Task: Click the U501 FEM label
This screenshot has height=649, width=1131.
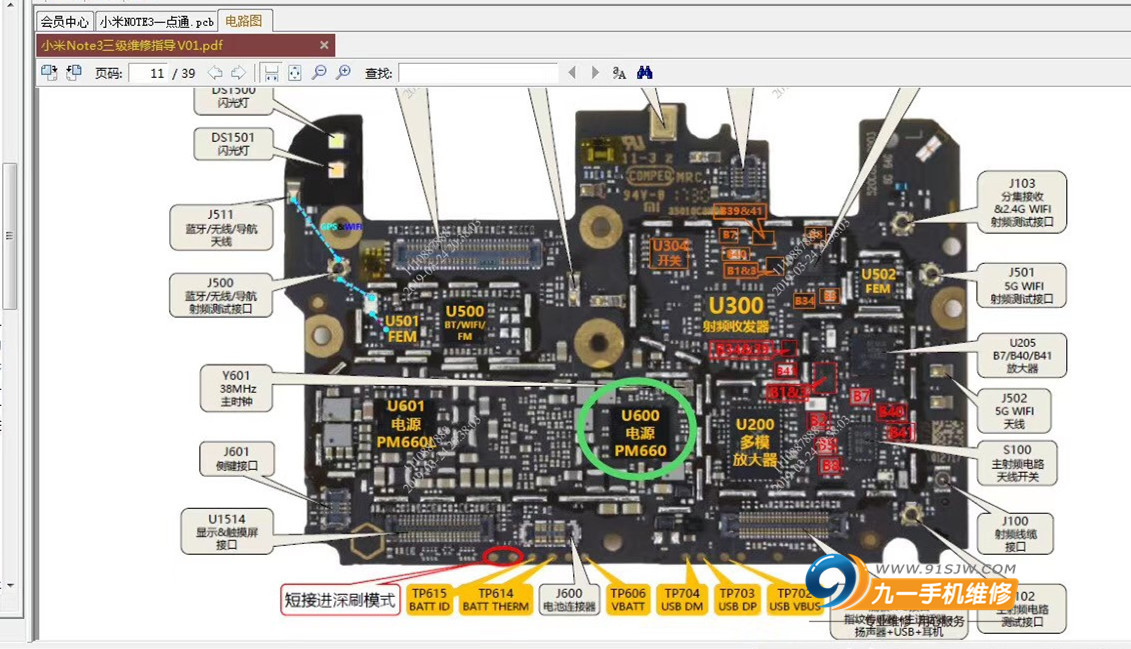Action: click(x=402, y=329)
